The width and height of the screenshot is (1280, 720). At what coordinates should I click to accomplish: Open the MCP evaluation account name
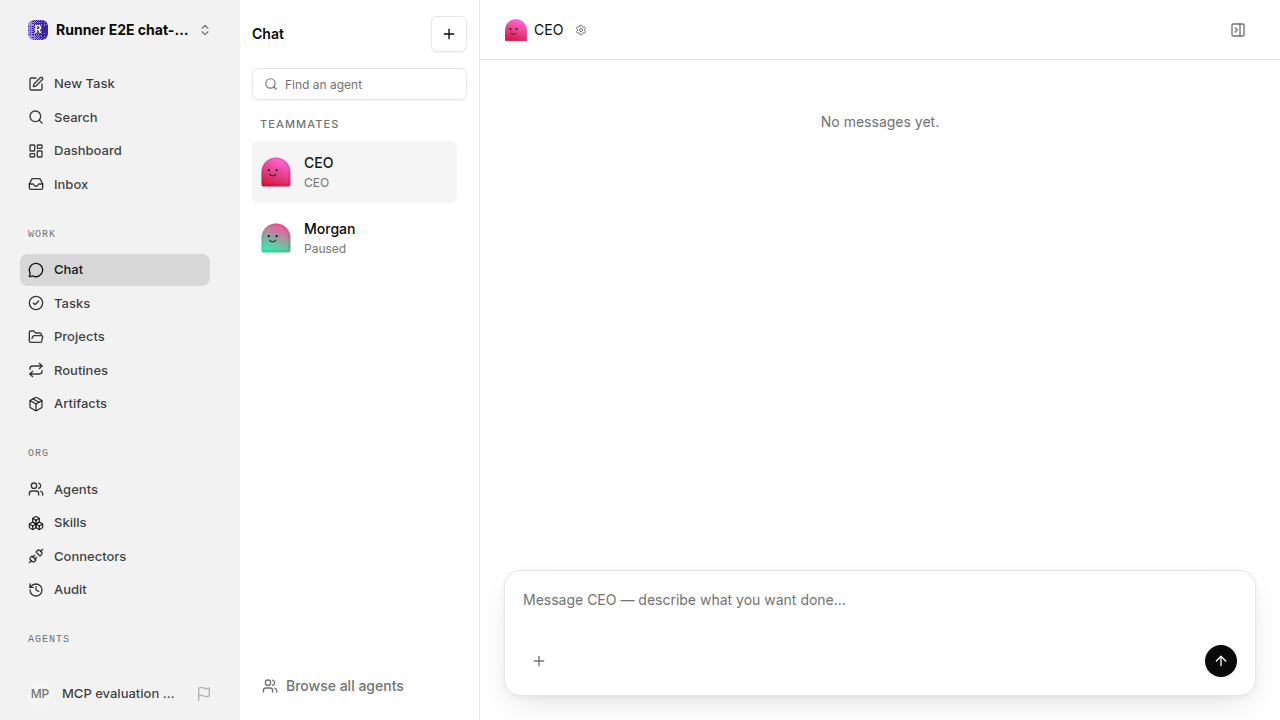[x=118, y=694]
